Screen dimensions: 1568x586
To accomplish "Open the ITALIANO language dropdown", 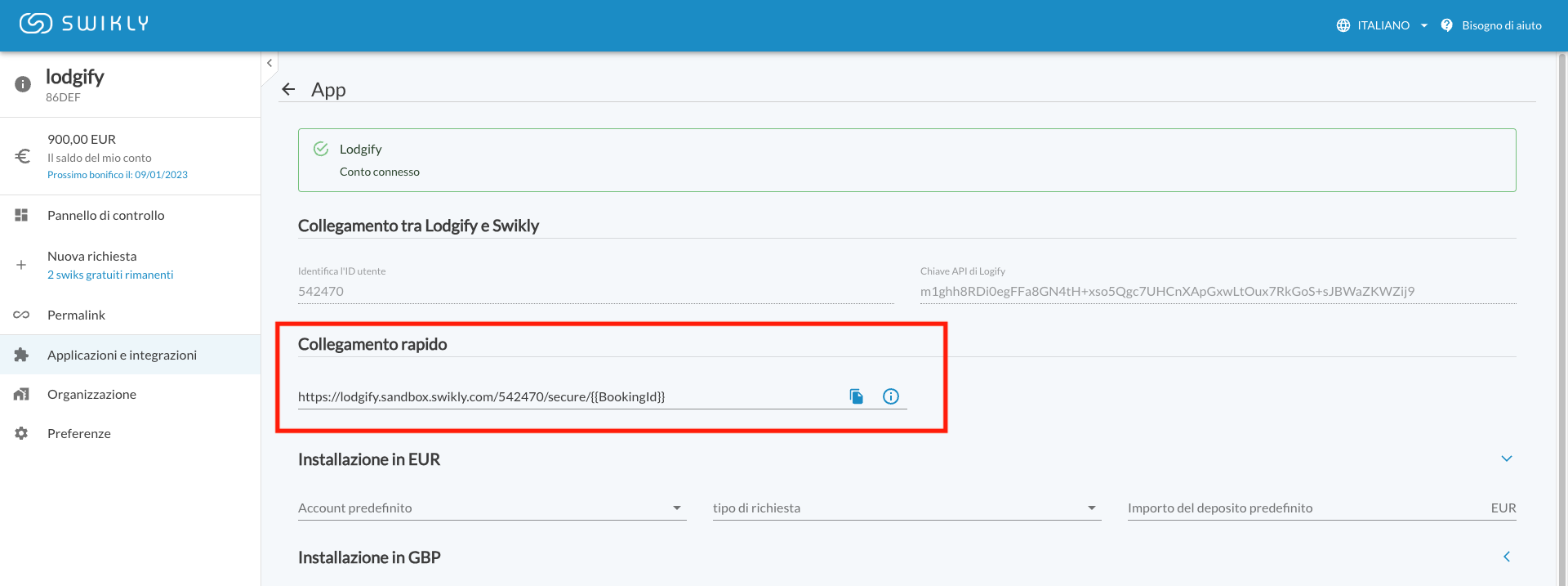I will click(x=1385, y=25).
